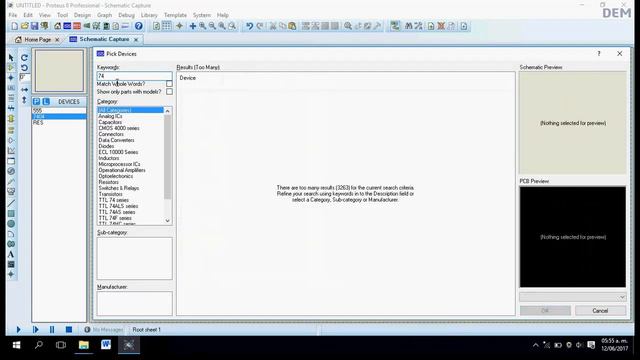Select the Junction dot mode tool
This screenshot has width=640, height=360.
click(11, 78)
